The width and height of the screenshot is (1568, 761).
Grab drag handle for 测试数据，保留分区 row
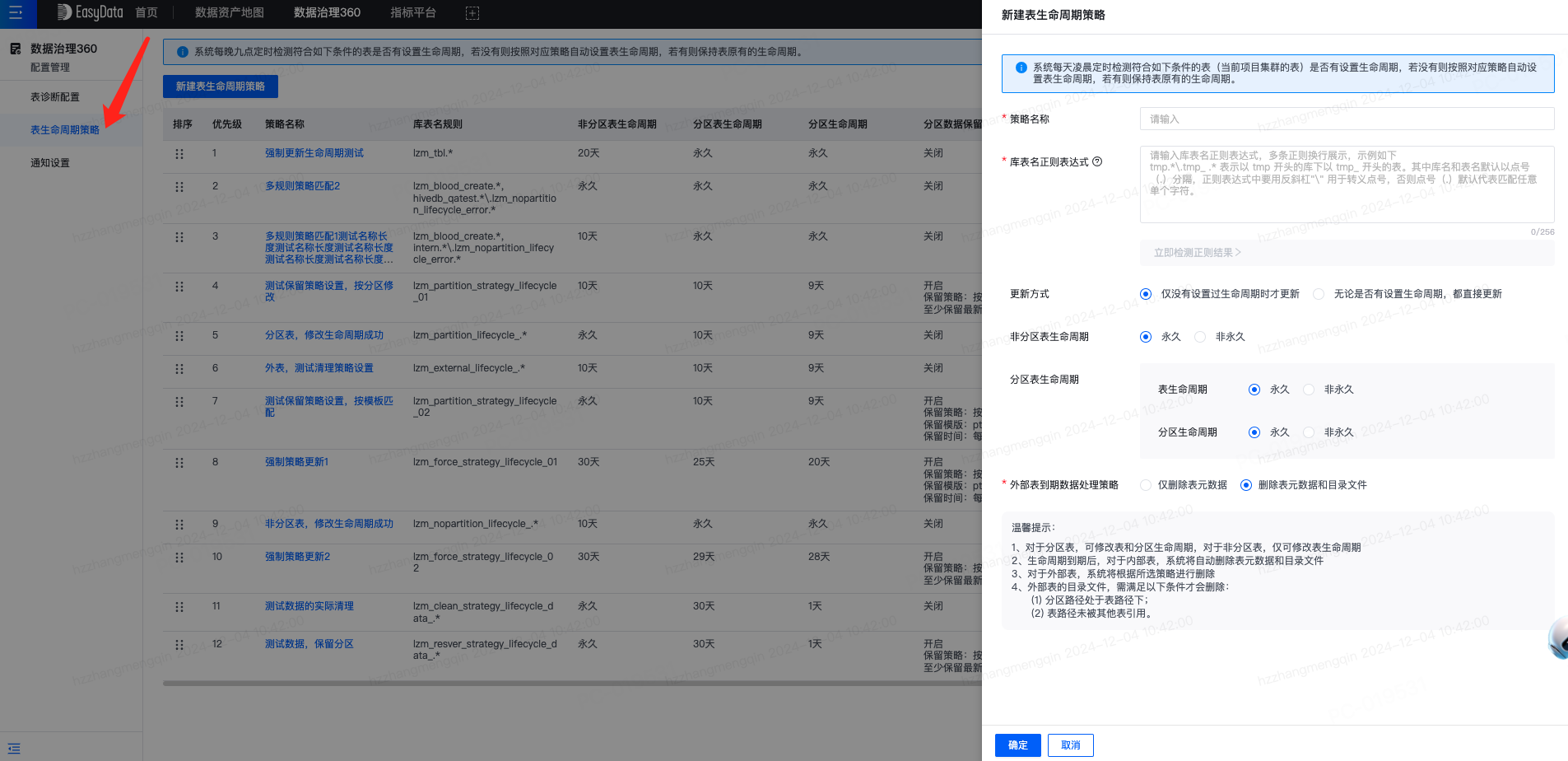[179, 645]
